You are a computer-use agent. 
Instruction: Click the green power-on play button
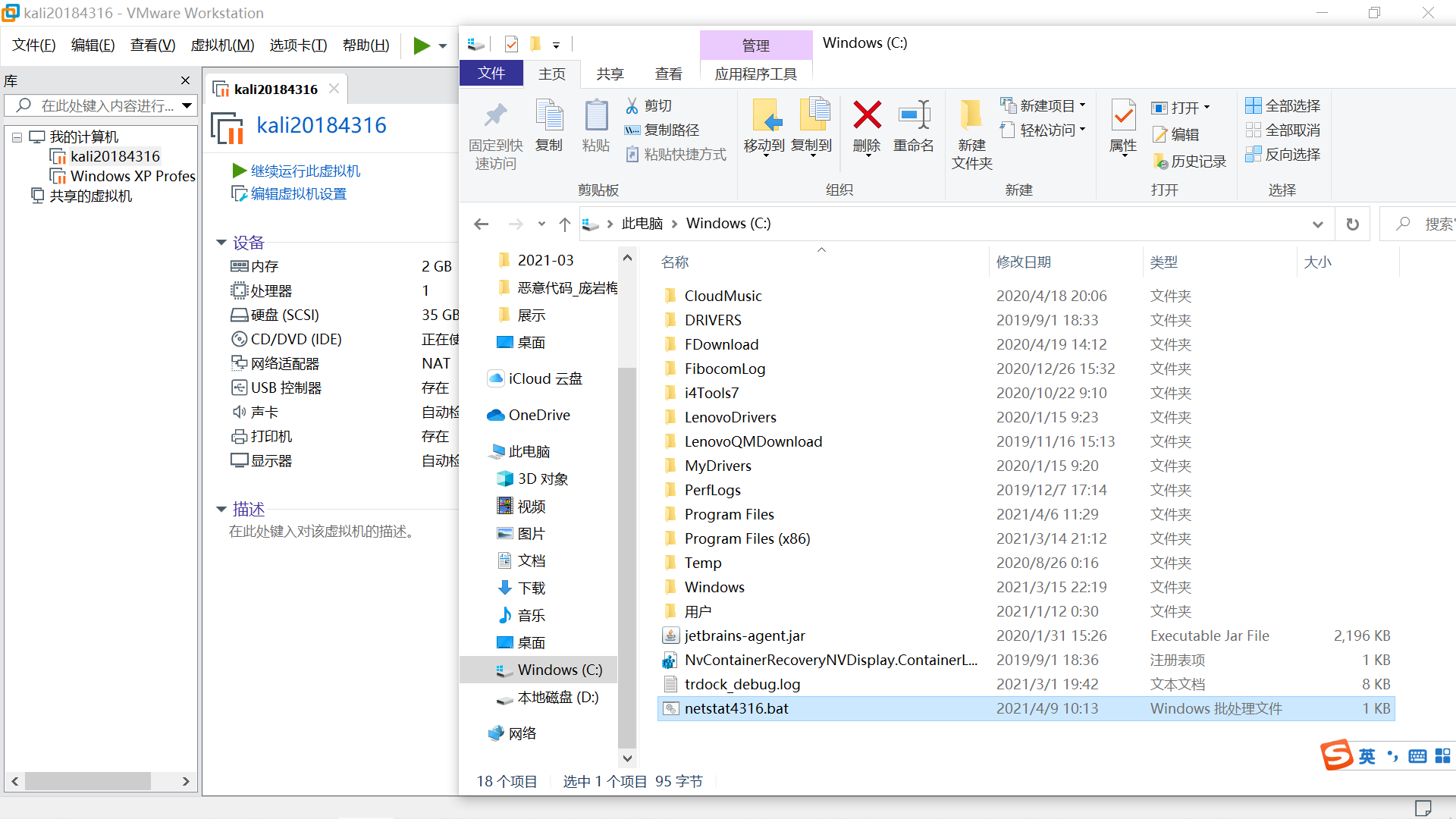422,45
